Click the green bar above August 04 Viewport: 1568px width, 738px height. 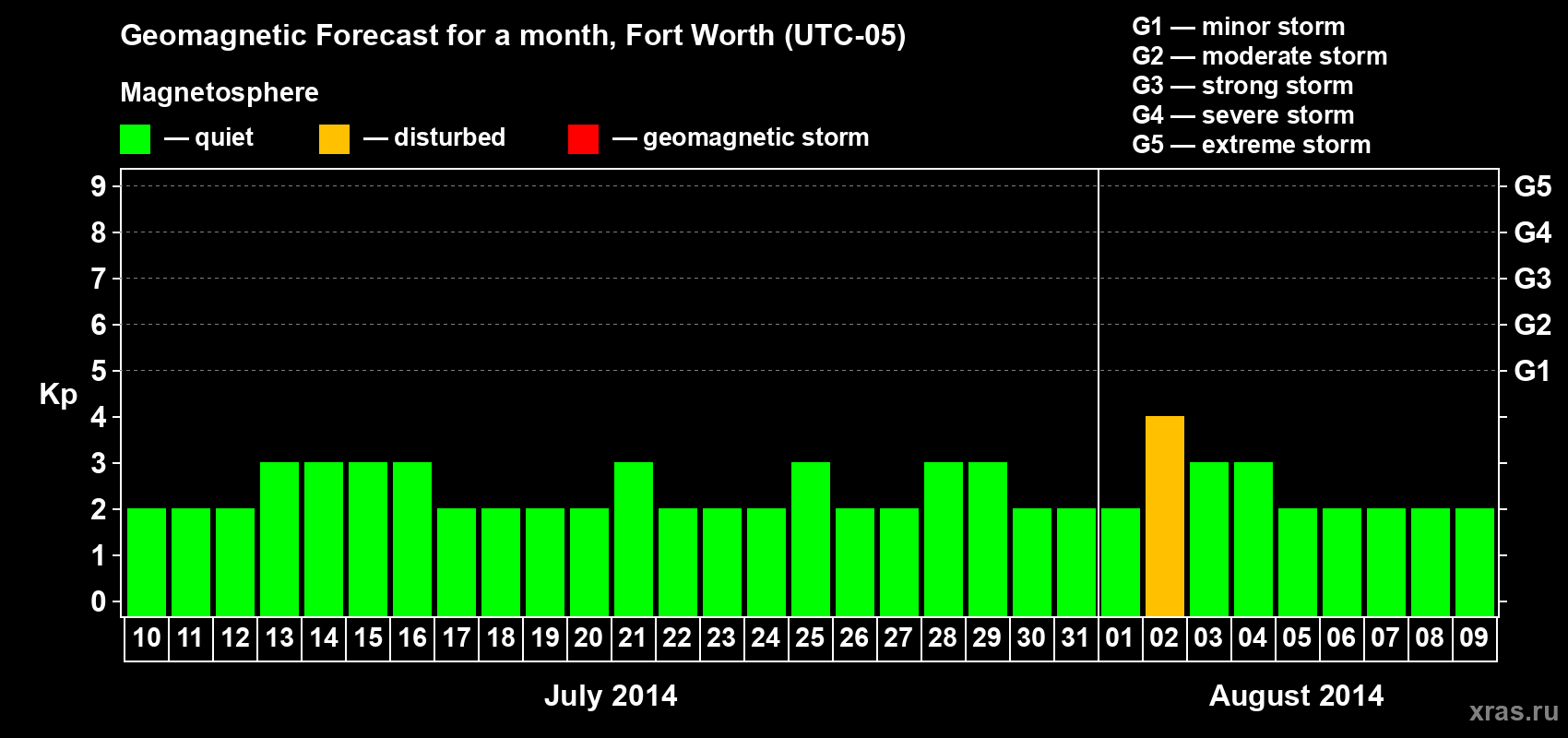pyautogui.click(x=1253, y=540)
